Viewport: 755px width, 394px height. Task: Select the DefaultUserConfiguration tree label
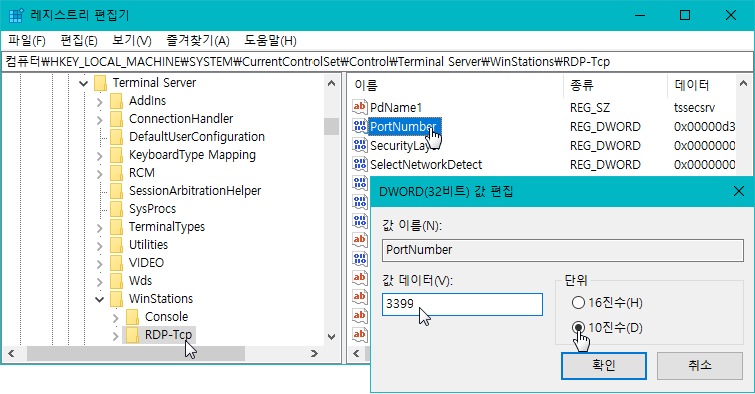pos(196,137)
